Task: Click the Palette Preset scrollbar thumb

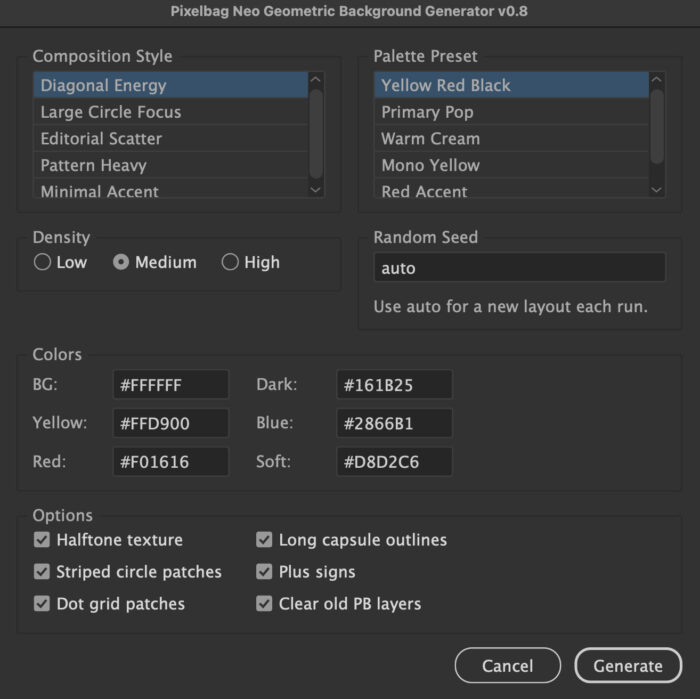Action: (x=657, y=127)
